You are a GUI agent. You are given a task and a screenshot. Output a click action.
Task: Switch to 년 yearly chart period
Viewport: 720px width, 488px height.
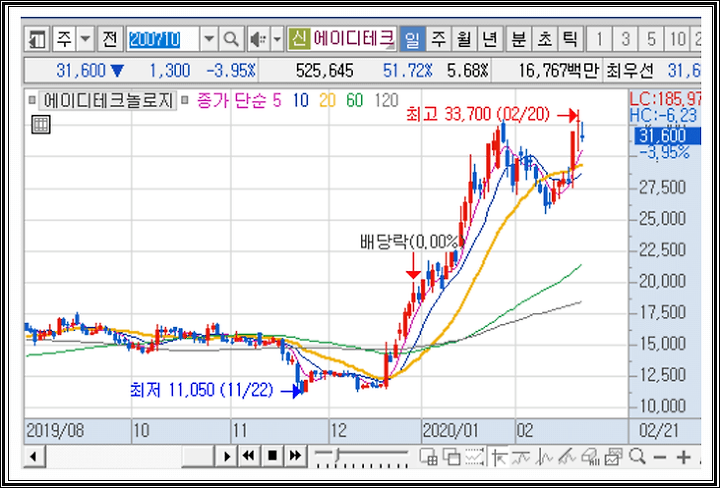click(x=490, y=40)
